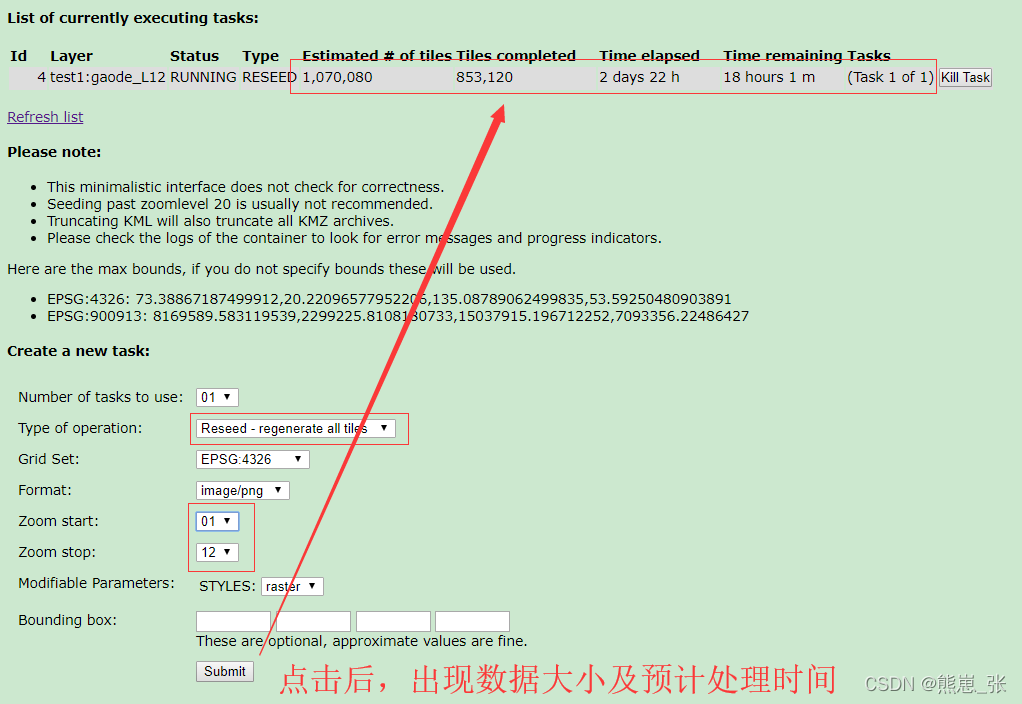Select time remaining '18 hours 1 m'

click(769, 78)
